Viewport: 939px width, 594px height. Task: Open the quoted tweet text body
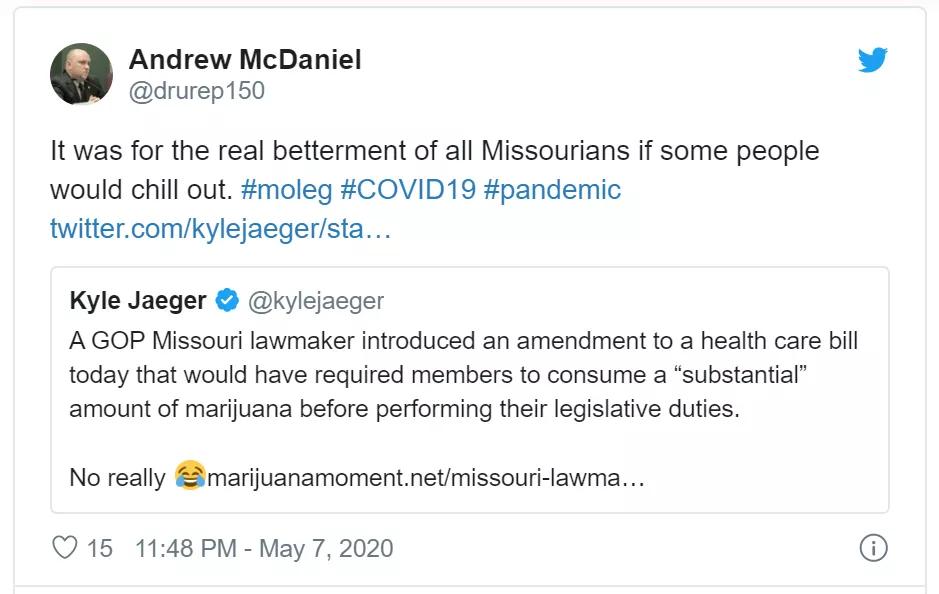463,375
